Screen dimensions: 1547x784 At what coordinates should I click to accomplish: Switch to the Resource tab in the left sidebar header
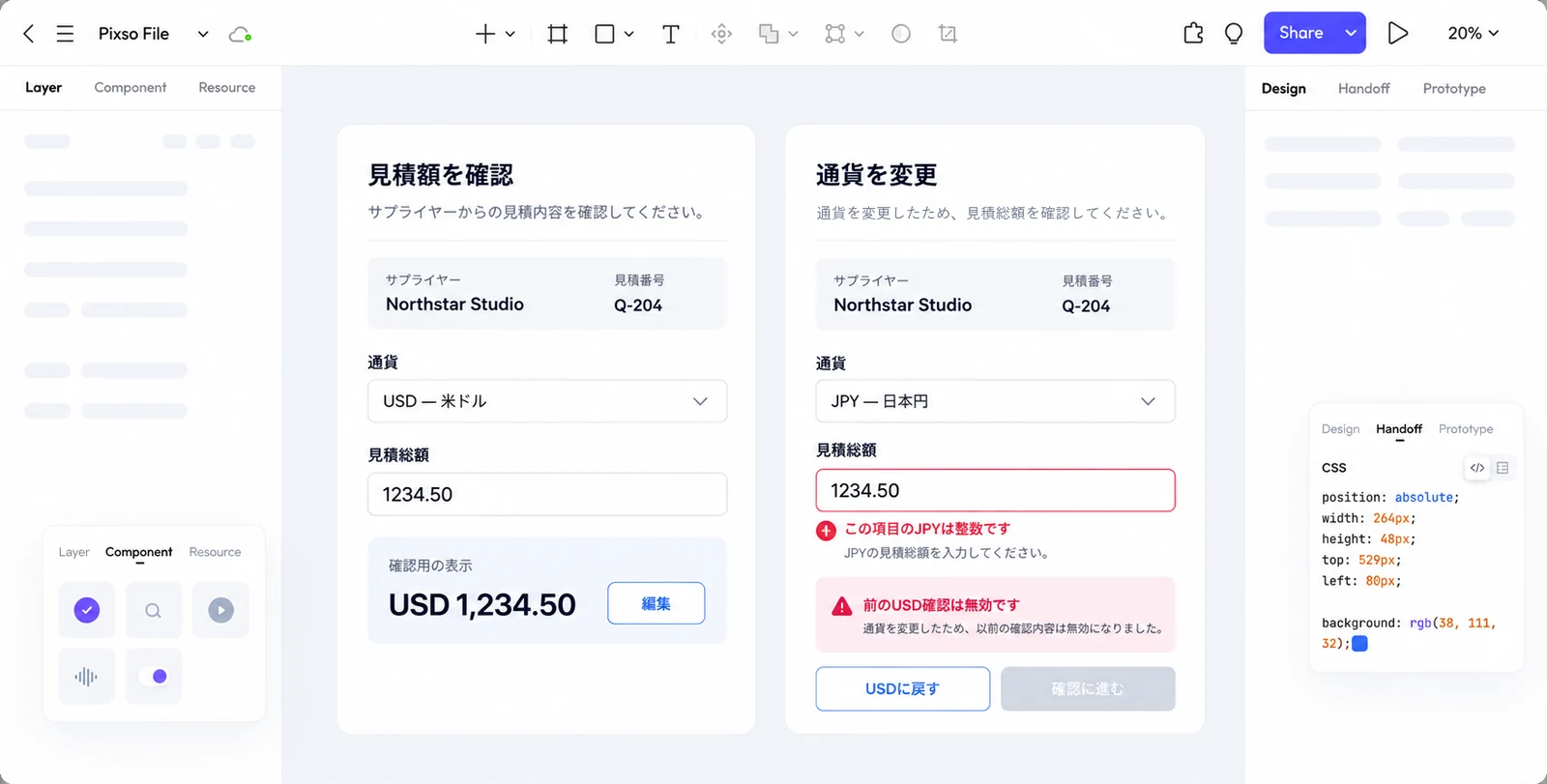[x=227, y=87]
